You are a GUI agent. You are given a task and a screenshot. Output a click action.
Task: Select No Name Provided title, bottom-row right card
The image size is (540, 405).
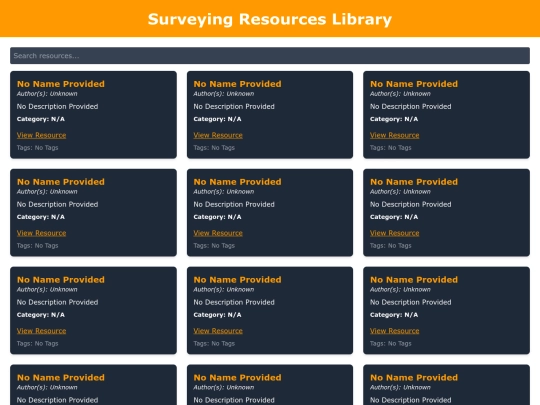[x=414, y=377]
